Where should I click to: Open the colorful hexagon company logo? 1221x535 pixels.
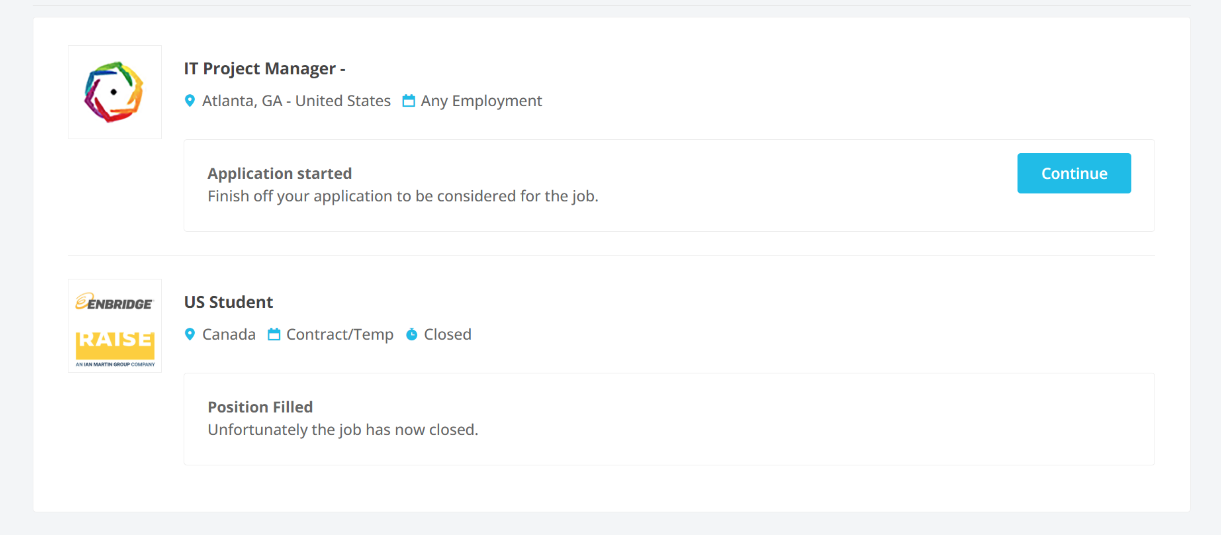[114, 92]
